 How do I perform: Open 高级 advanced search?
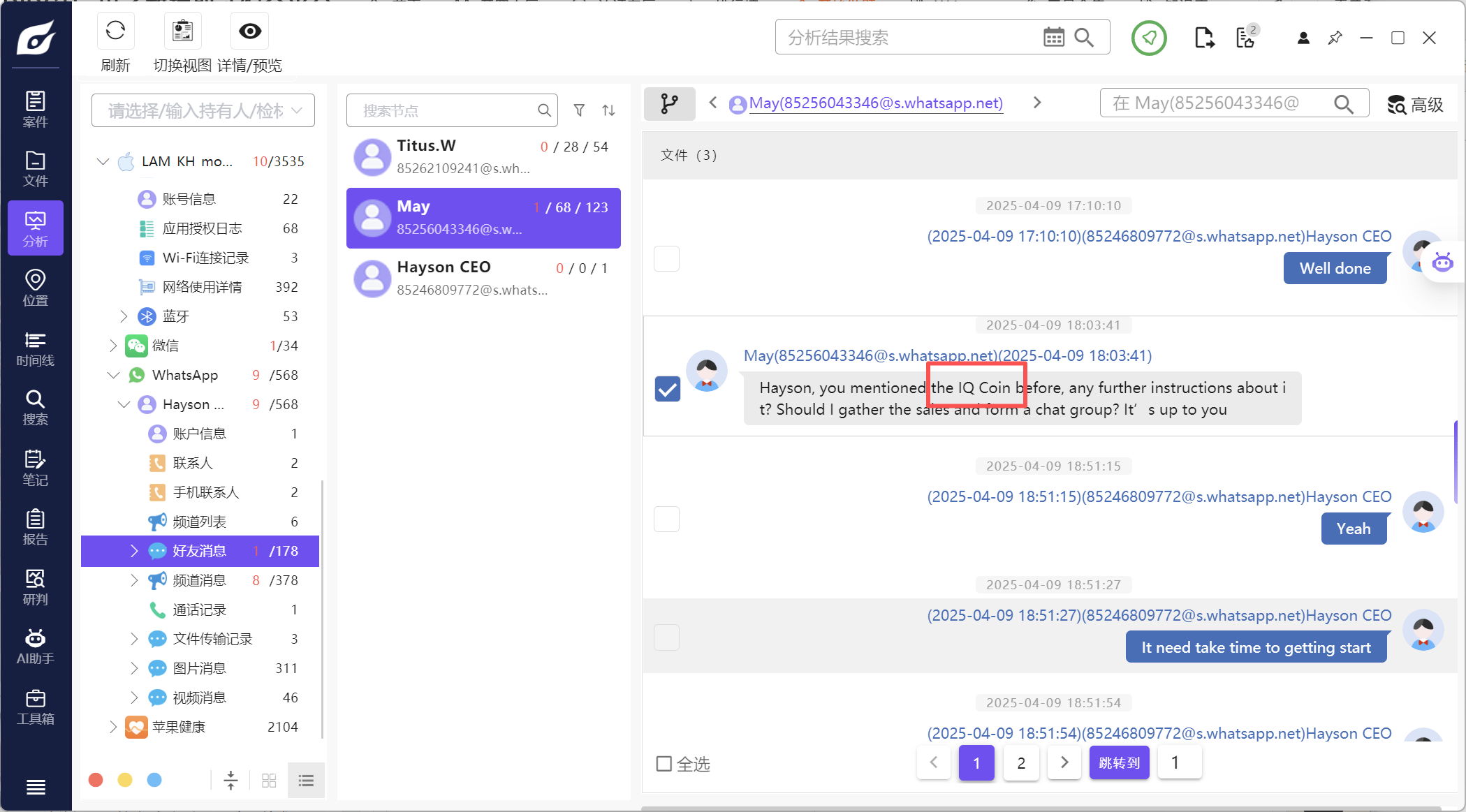click(1415, 105)
